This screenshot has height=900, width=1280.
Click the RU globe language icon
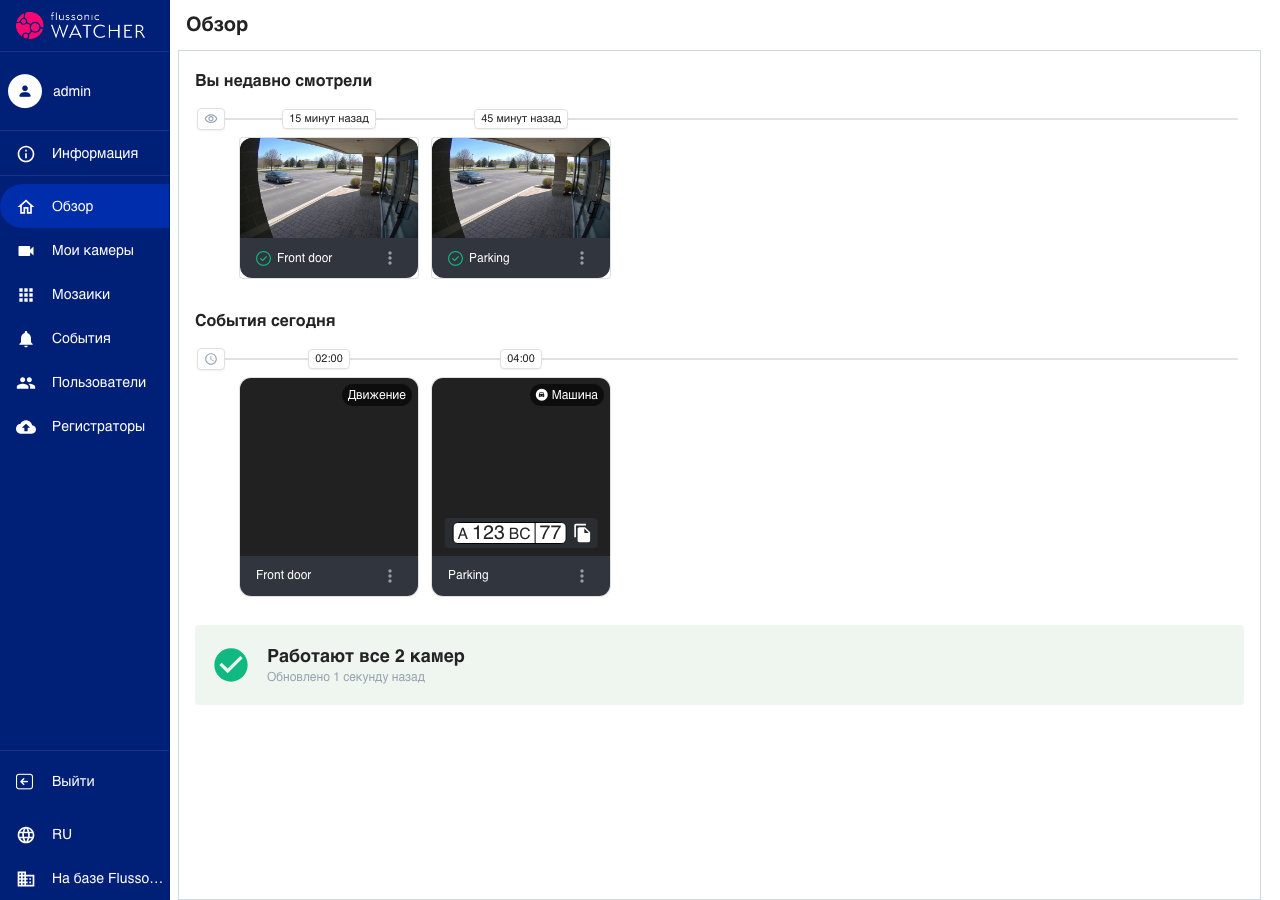coord(26,835)
